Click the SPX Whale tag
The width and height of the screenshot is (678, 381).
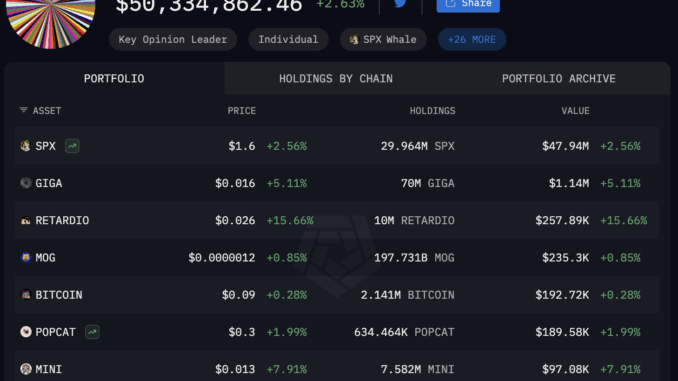[383, 39]
